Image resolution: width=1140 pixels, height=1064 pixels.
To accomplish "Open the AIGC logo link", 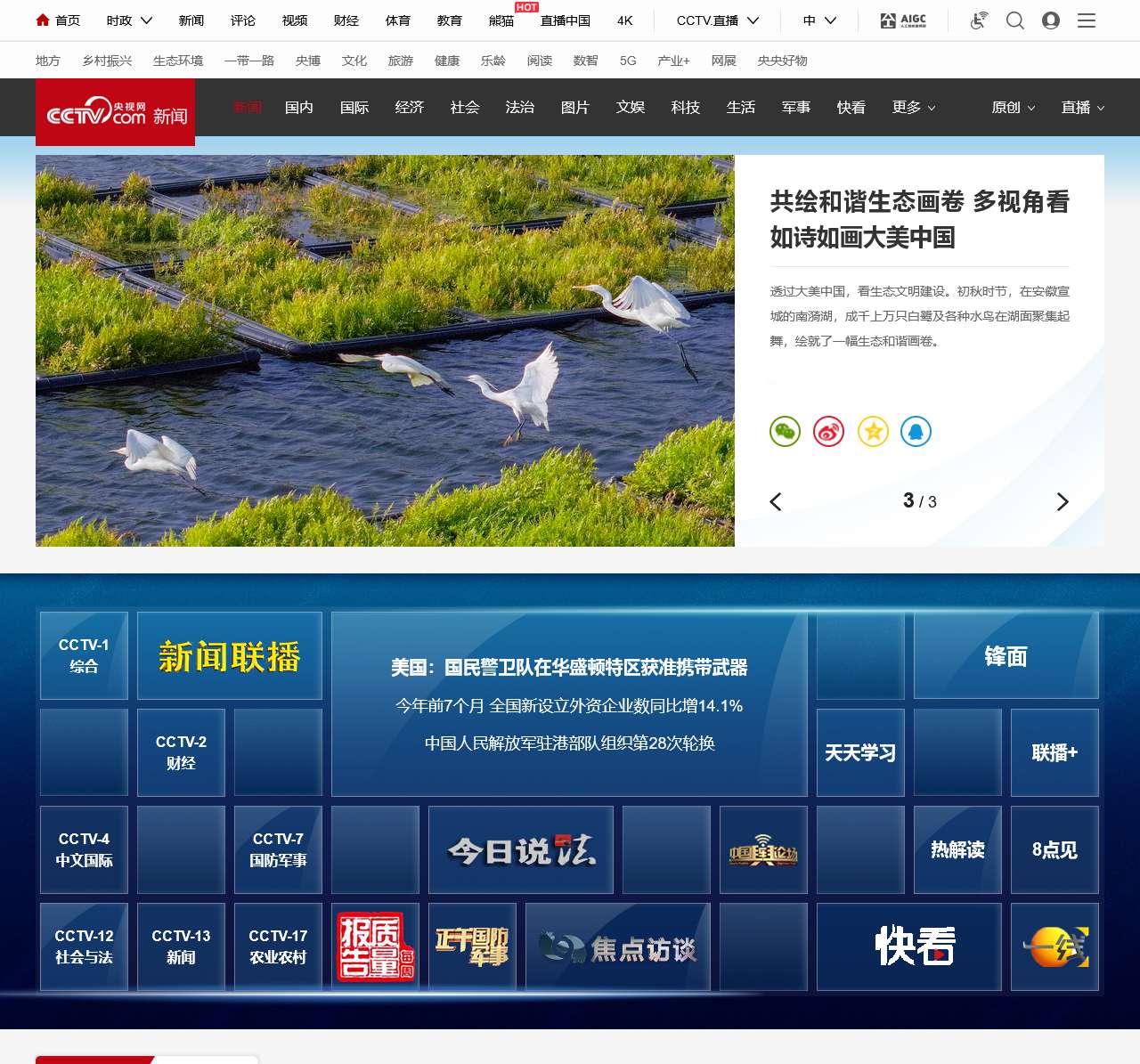I will pos(903,20).
